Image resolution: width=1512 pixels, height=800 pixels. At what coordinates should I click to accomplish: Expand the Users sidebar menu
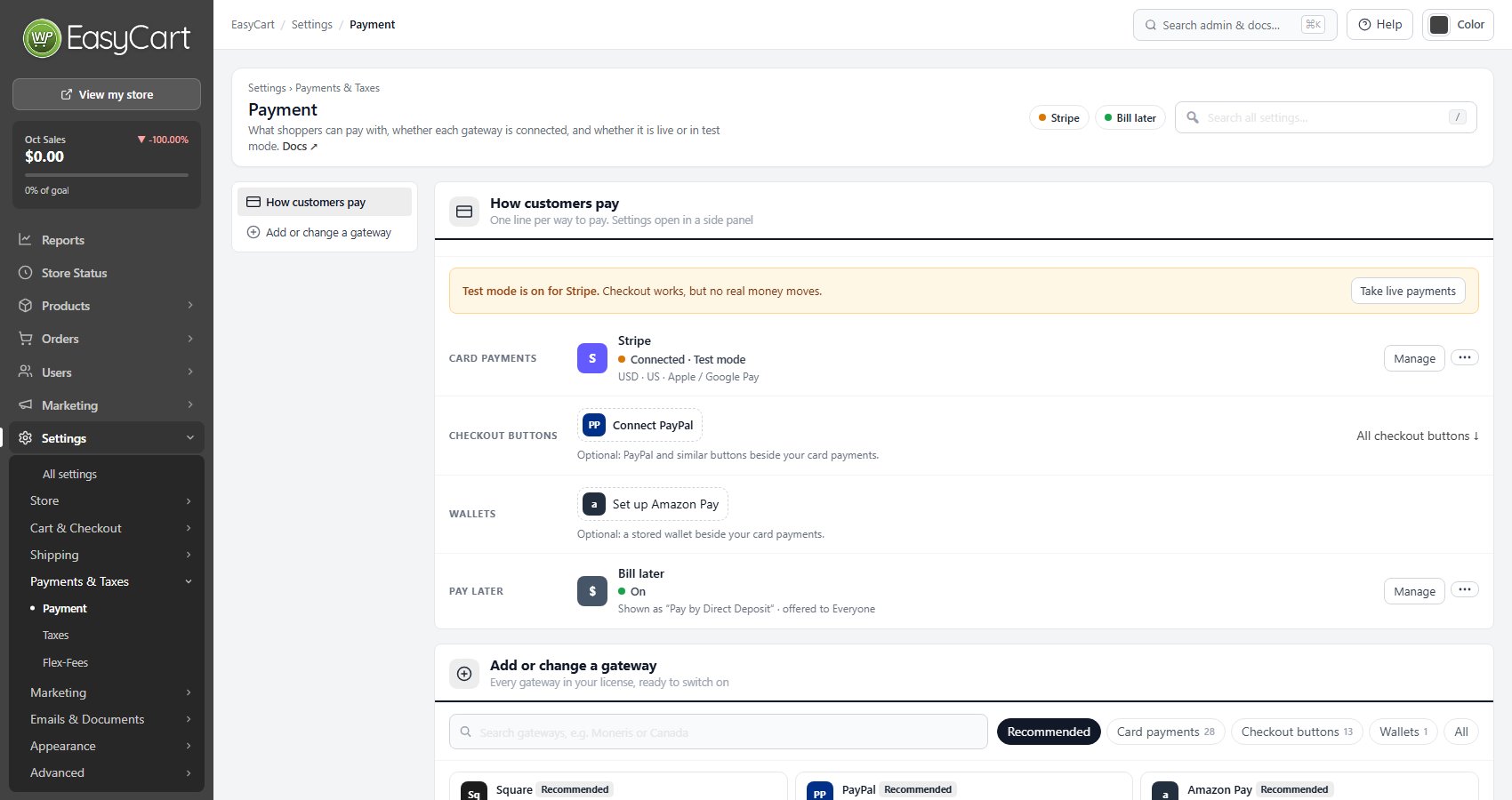190,372
